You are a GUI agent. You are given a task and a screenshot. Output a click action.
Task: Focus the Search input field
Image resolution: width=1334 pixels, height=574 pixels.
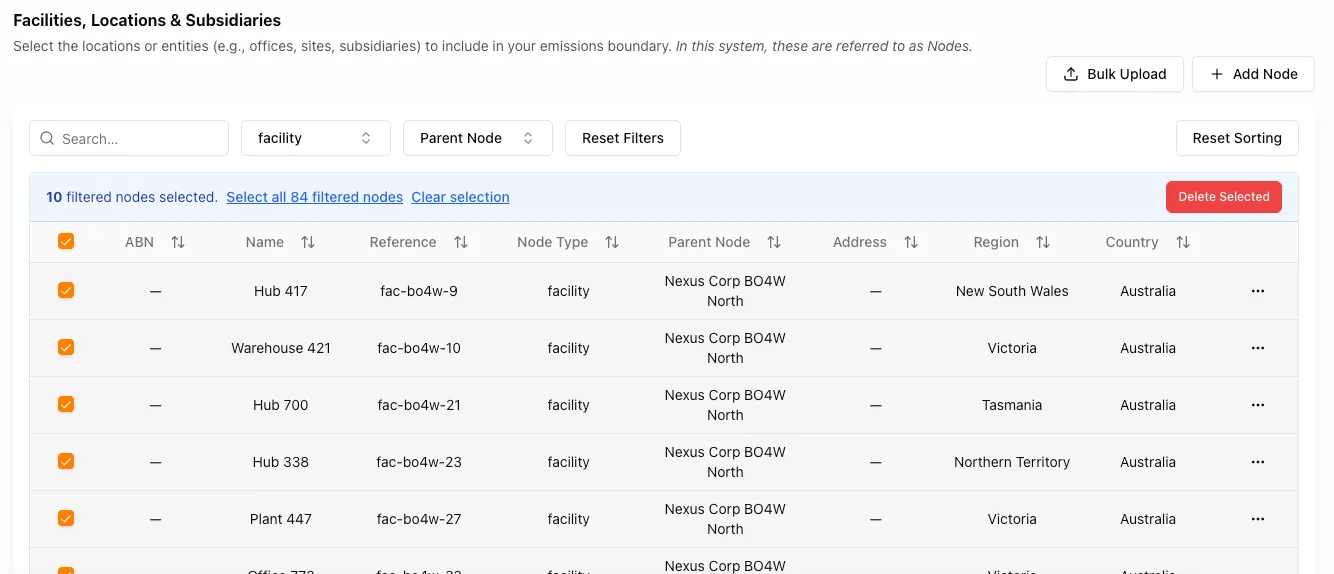129,138
